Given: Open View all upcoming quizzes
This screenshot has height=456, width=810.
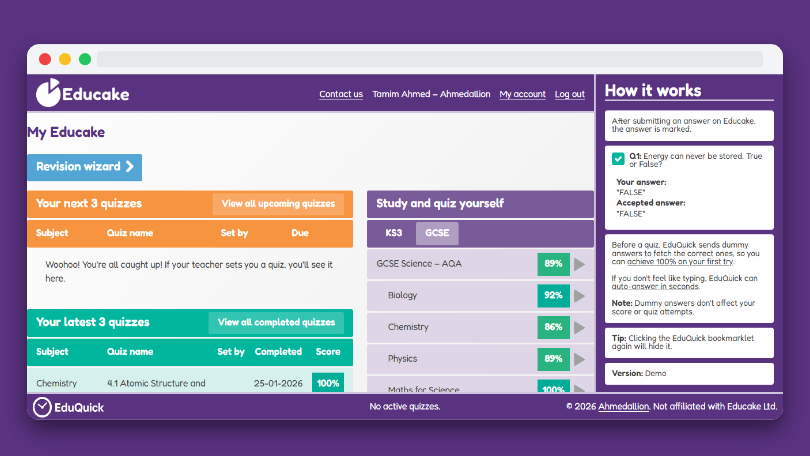Looking at the screenshot, I should coord(278,204).
